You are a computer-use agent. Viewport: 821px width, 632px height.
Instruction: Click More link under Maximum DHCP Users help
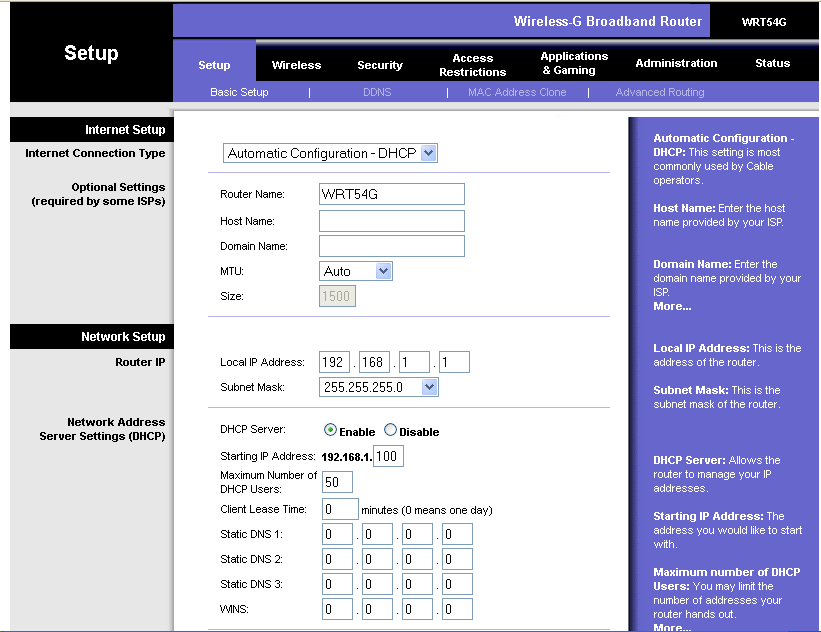[672, 627]
